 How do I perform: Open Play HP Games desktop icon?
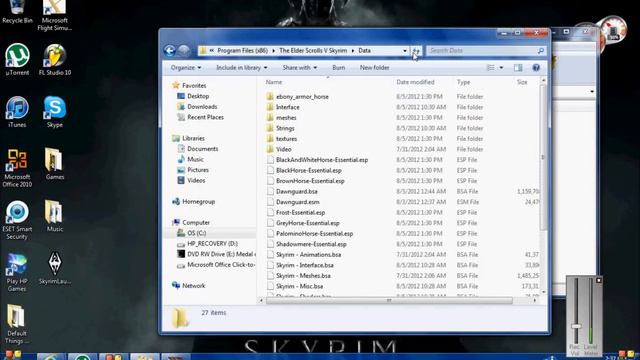[x=17, y=272]
